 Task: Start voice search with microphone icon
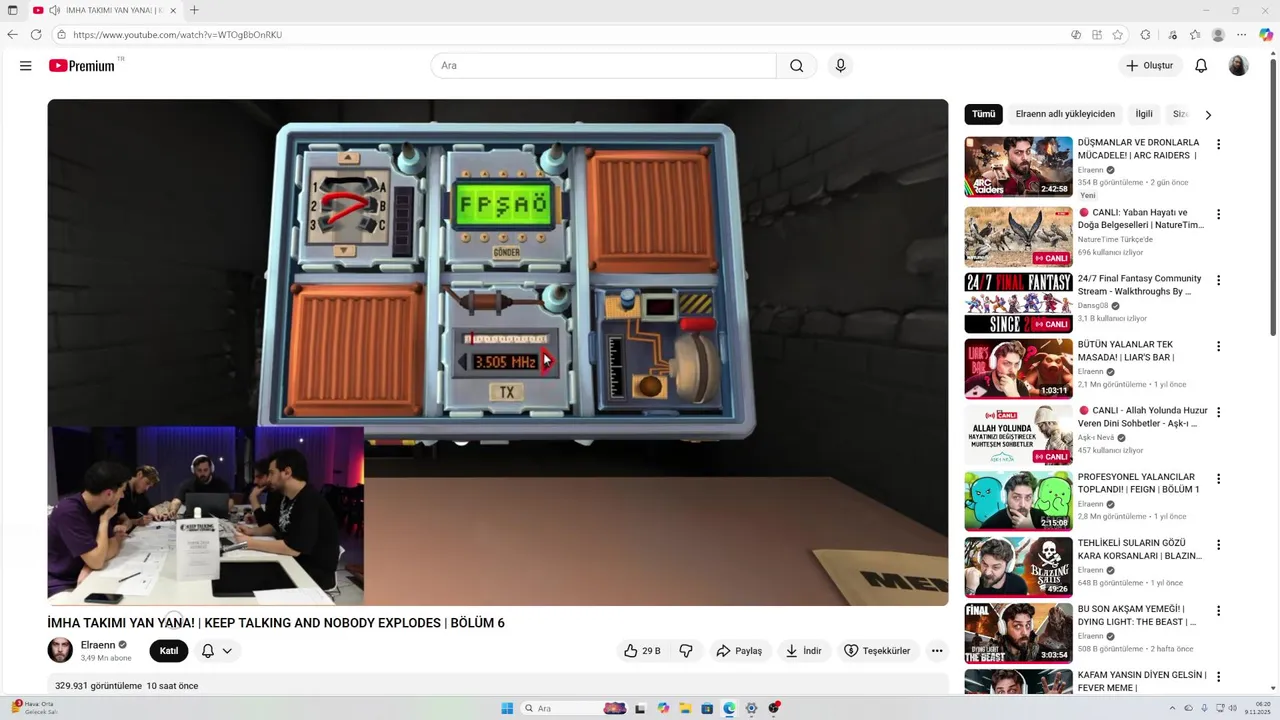[x=840, y=66]
